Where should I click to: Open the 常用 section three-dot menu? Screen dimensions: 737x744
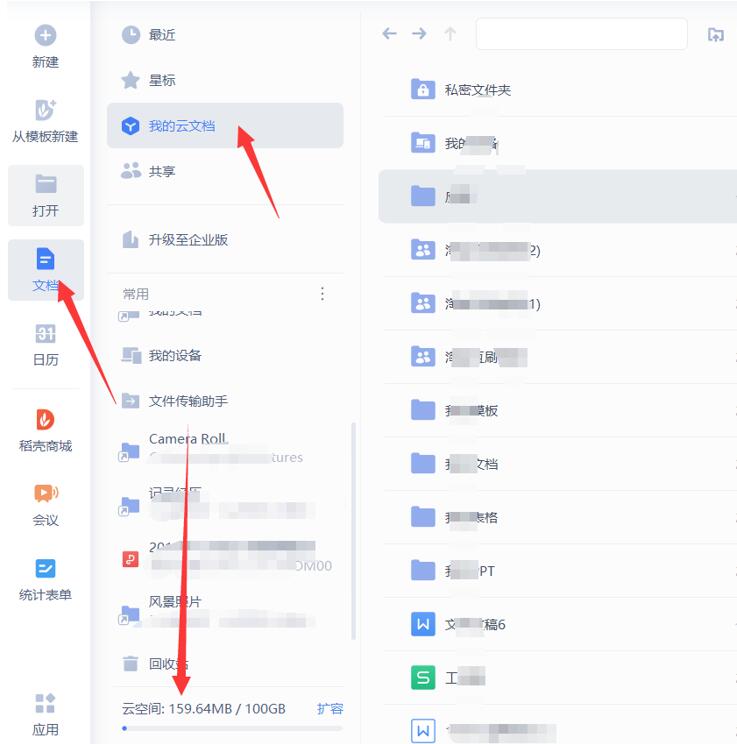click(x=322, y=294)
